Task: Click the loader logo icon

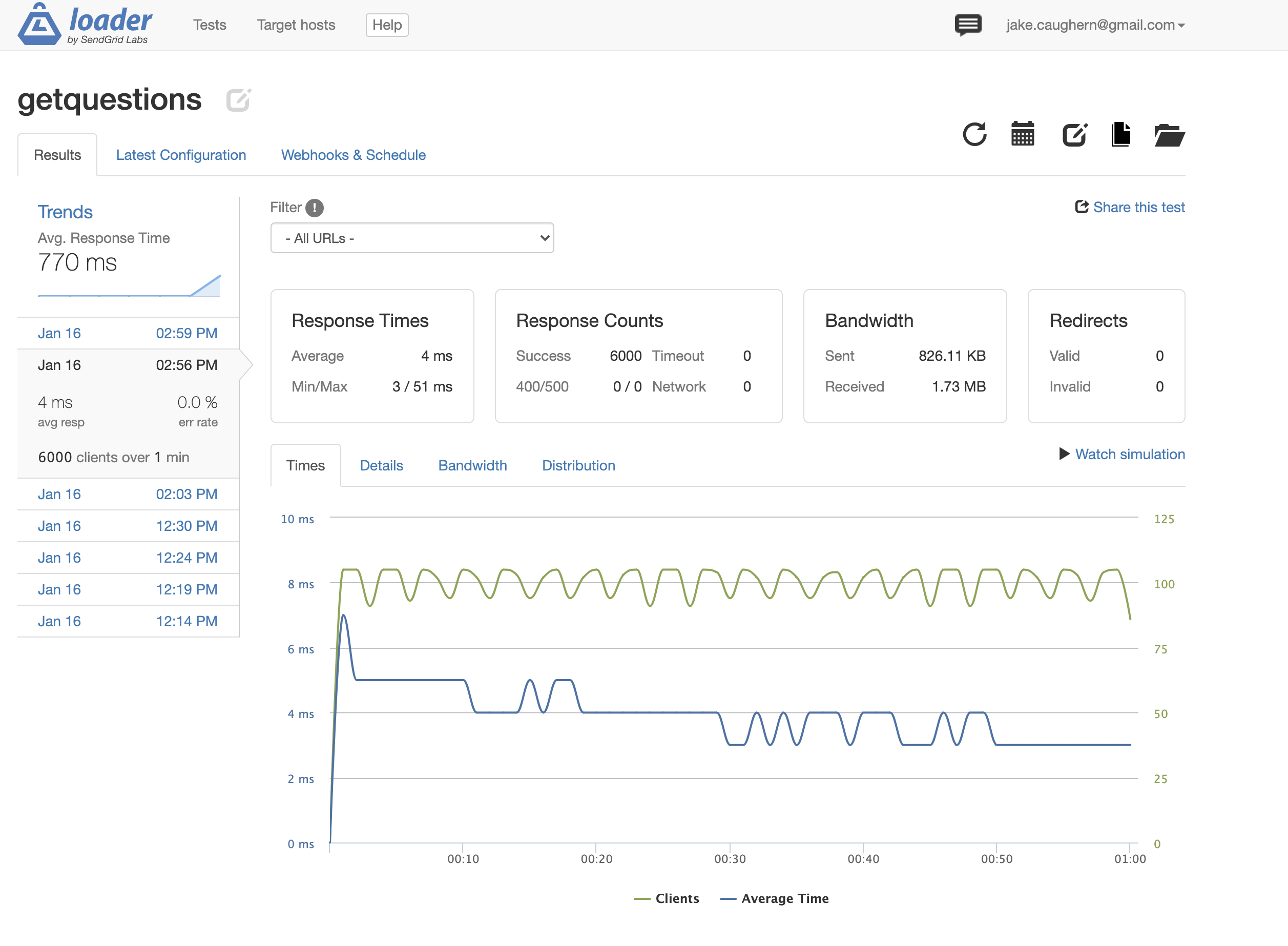Action: [x=39, y=24]
